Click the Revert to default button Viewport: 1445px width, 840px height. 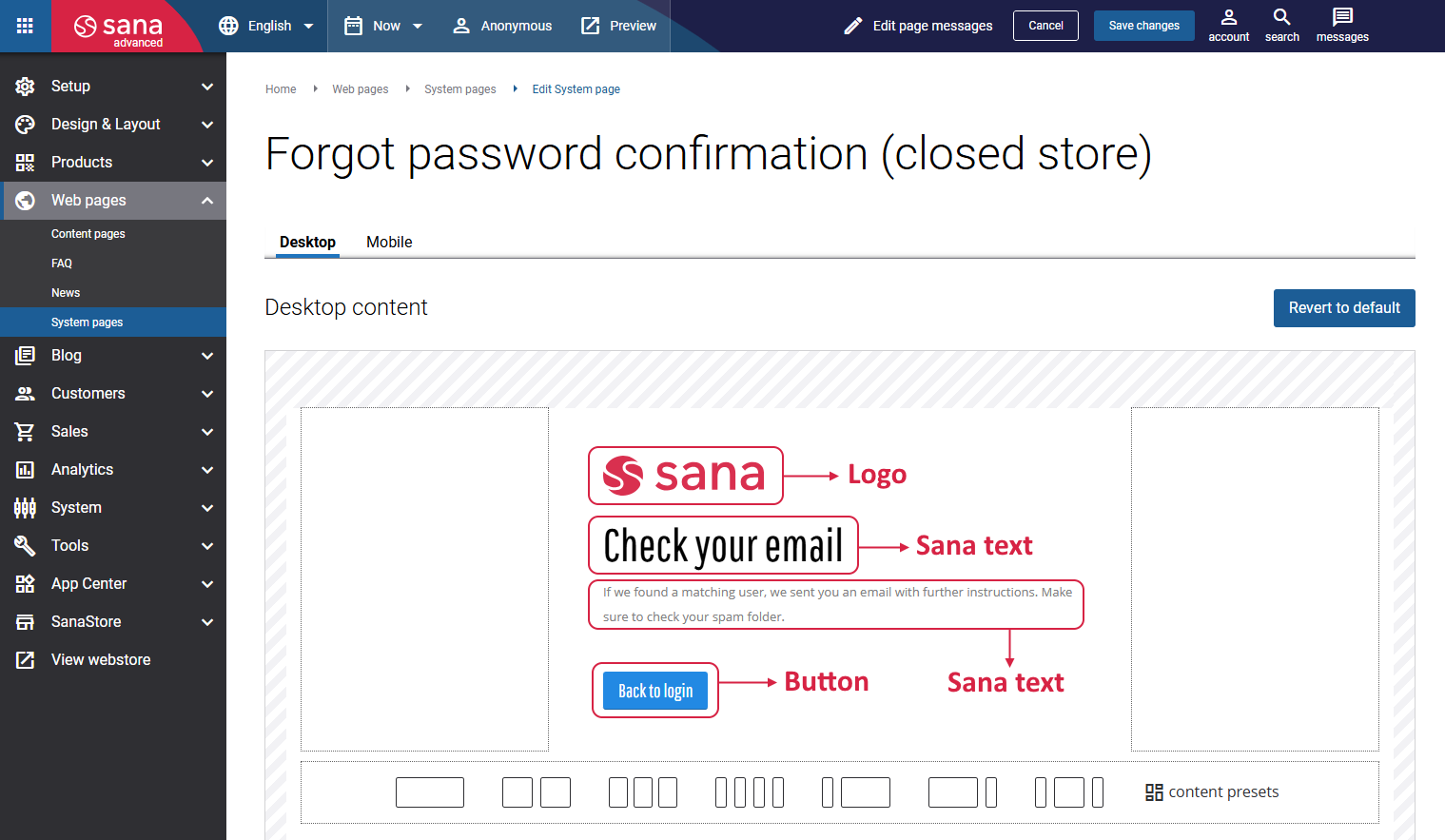pyautogui.click(x=1344, y=307)
